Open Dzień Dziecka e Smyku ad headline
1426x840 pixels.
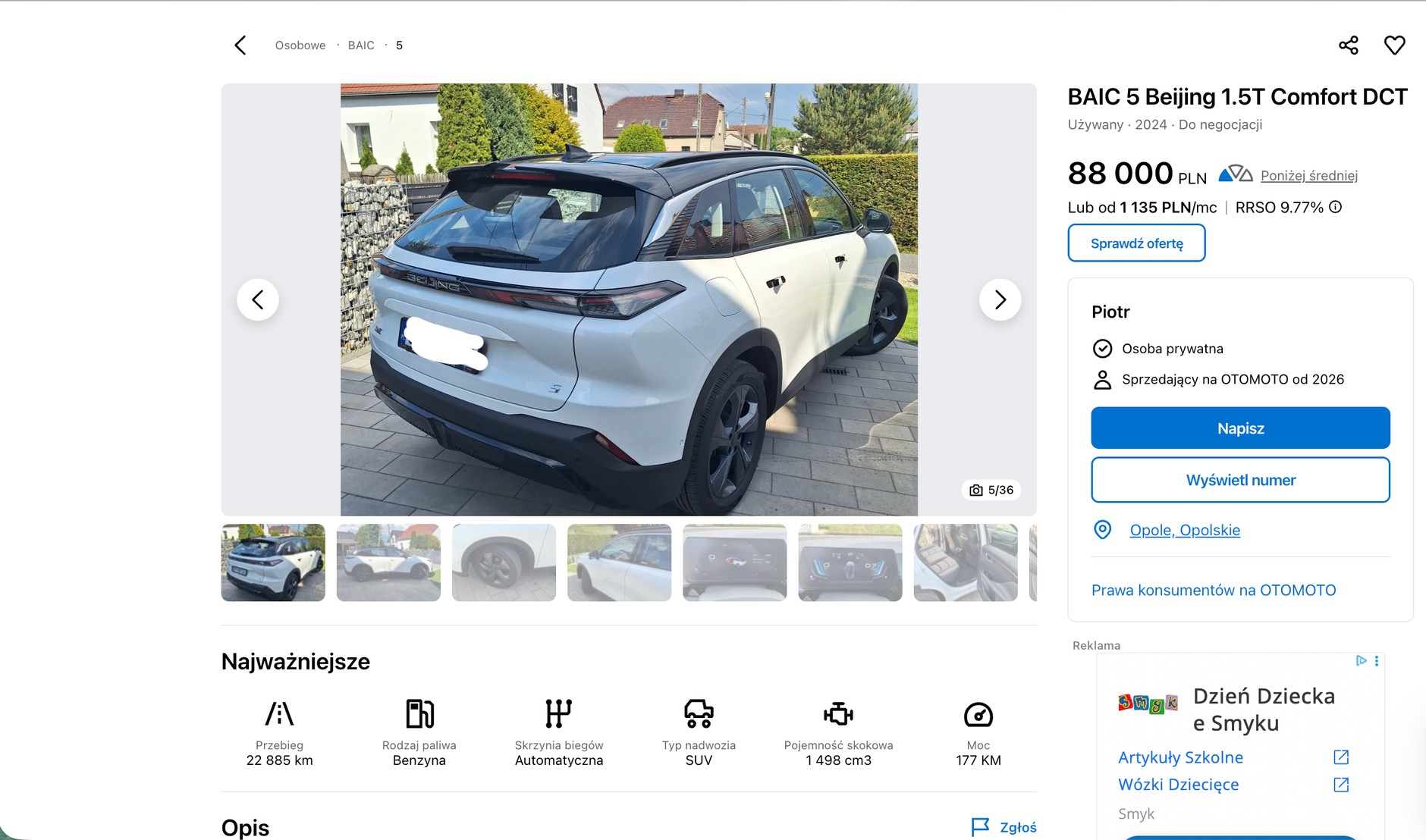point(1264,709)
